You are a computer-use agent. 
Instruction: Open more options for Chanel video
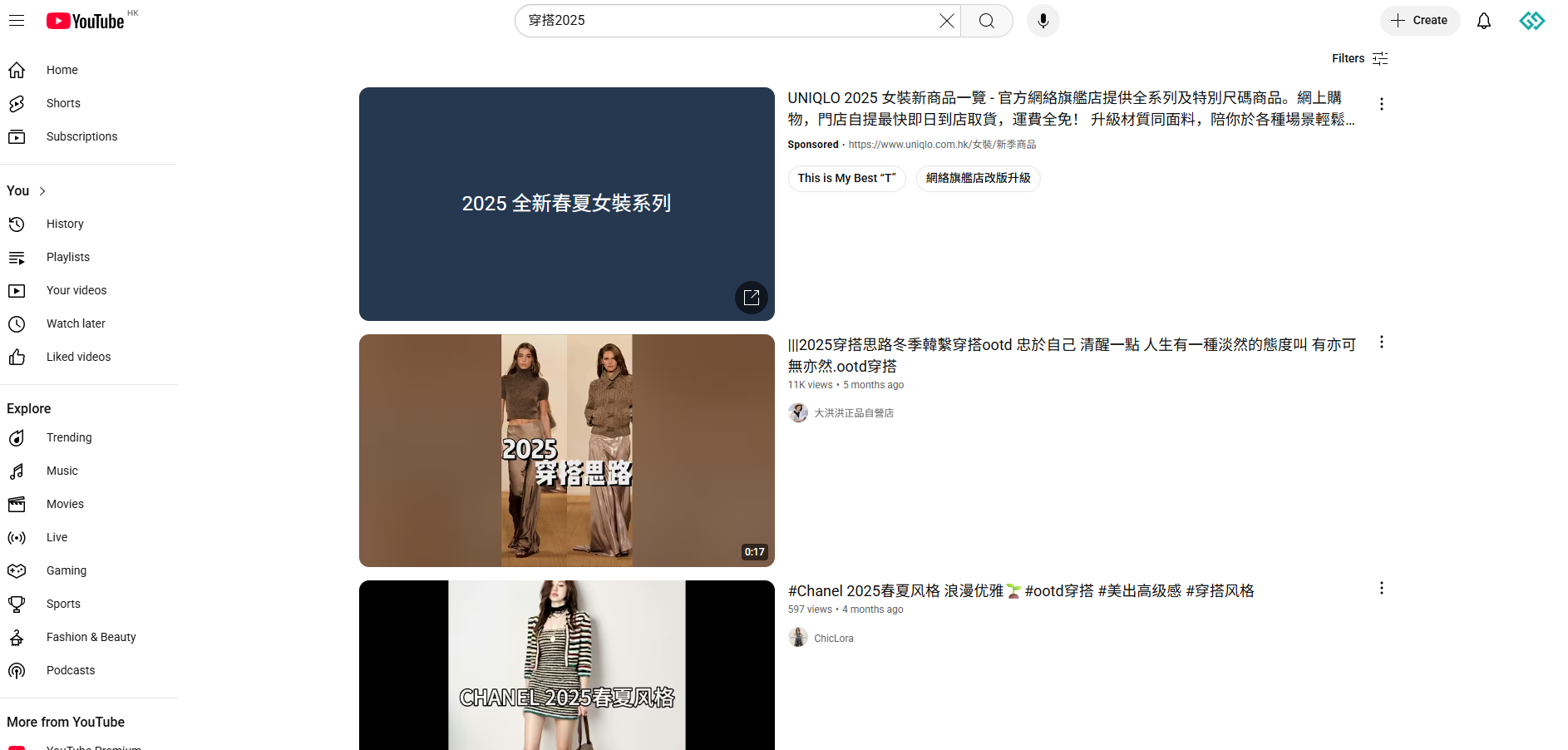click(x=1382, y=588)
